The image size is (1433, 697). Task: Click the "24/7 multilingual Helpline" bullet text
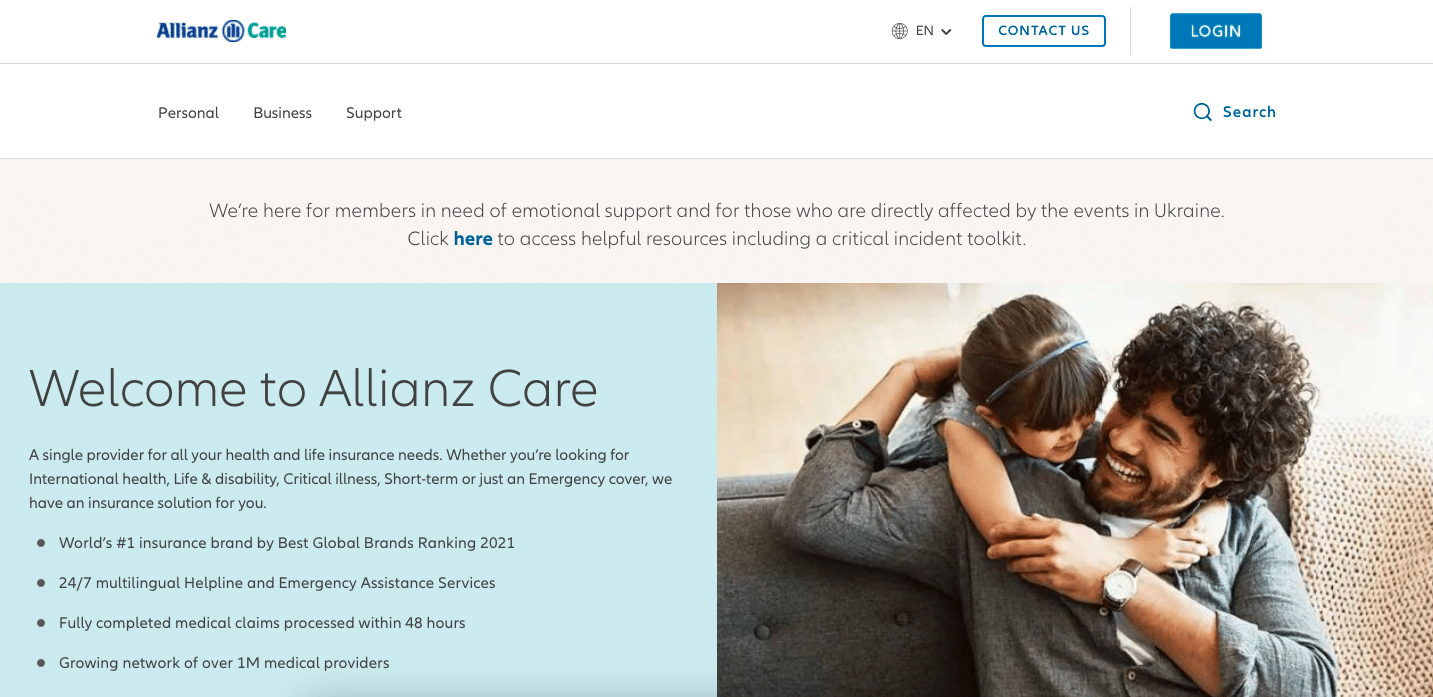point(277,583)
